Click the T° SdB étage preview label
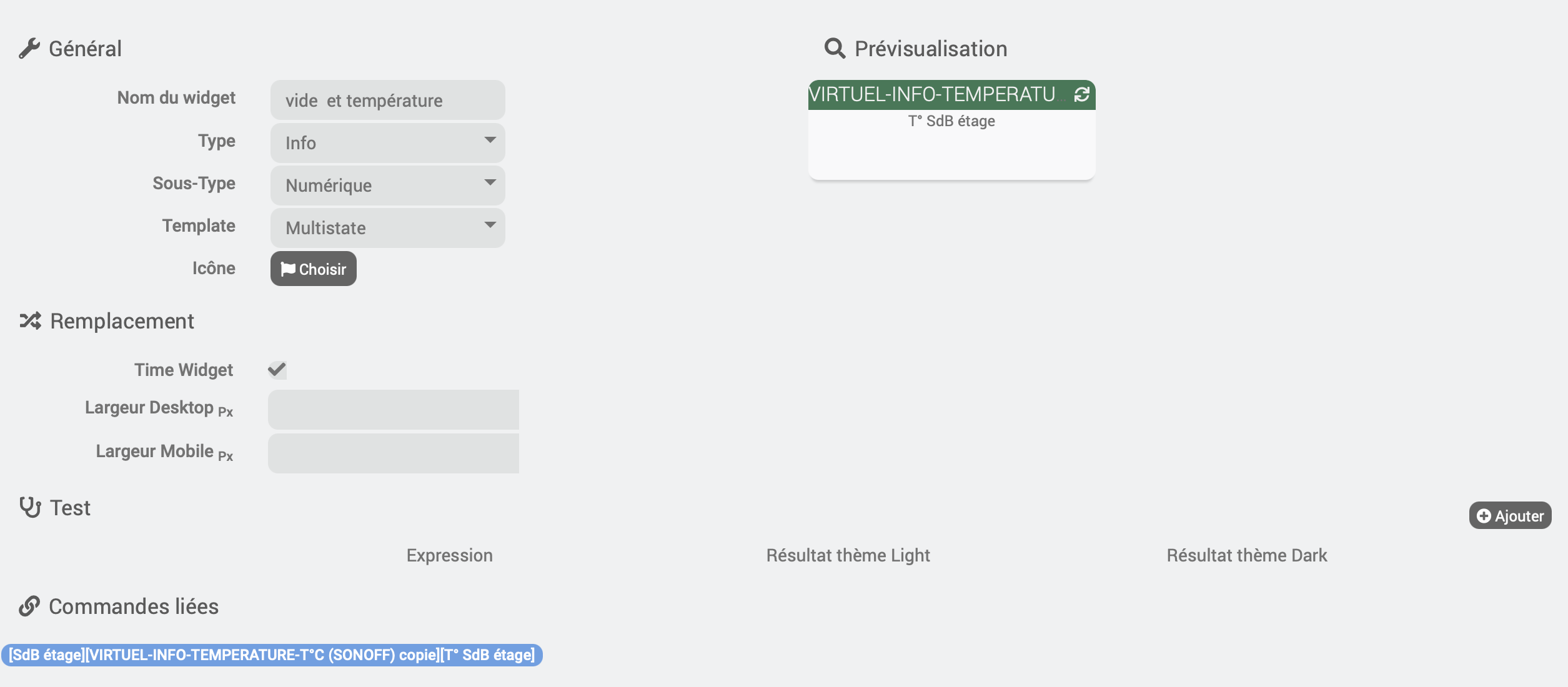The height and width of the screenshot is (687, 1568). (x=951, y=121)
